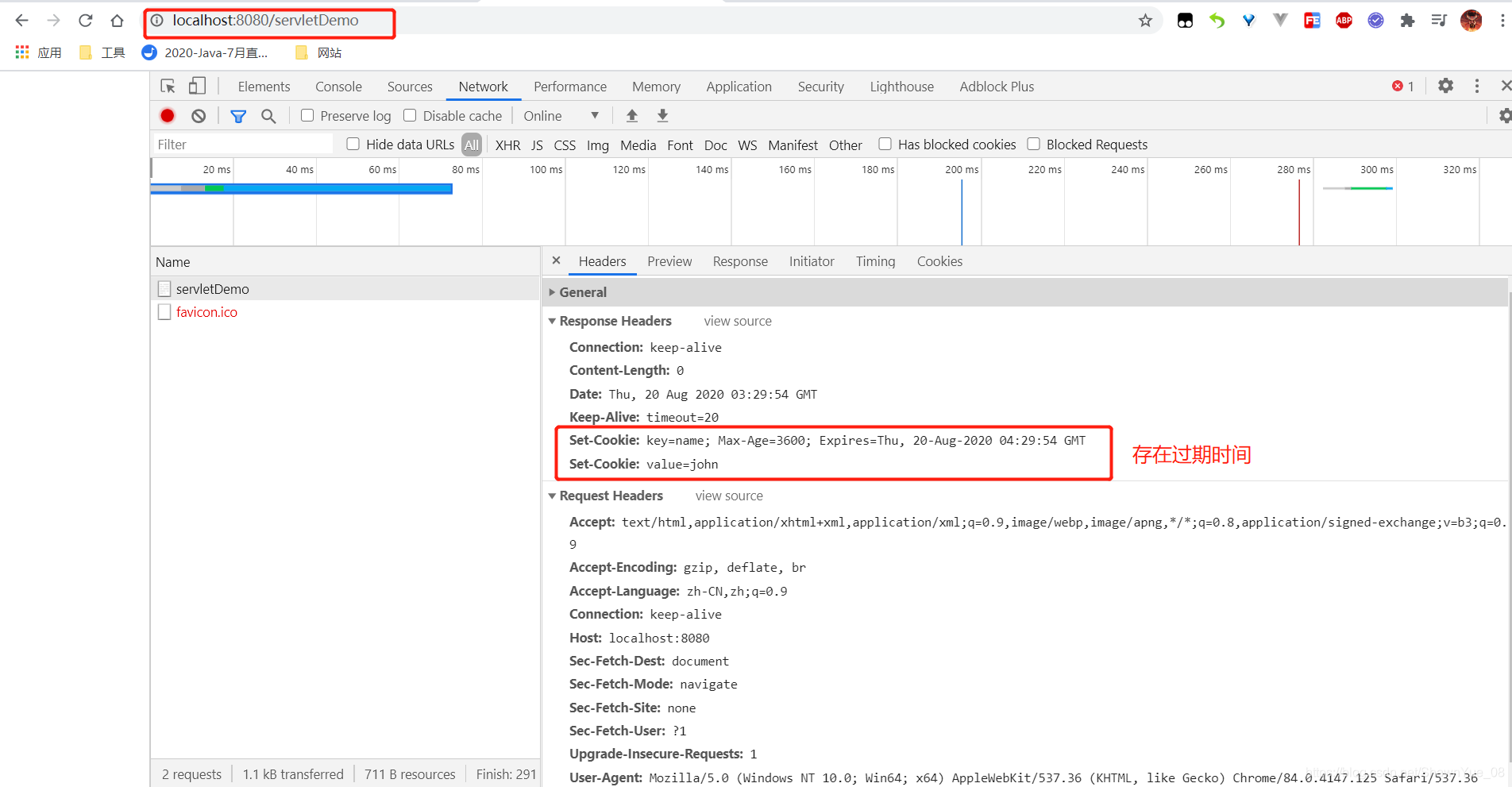1512x787 pixels.
Task: Show the Cookies tab of request
Action: click(939, 261)
